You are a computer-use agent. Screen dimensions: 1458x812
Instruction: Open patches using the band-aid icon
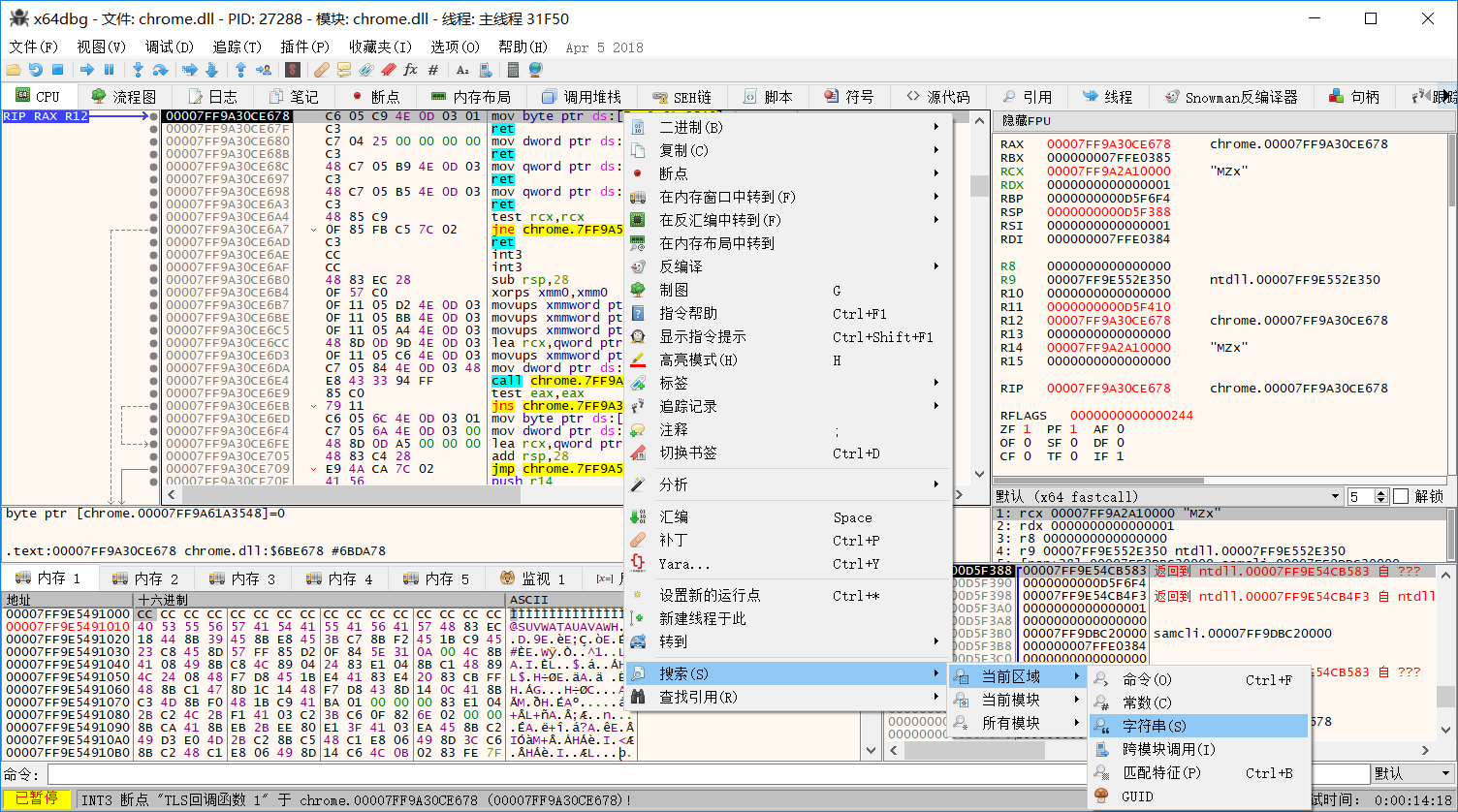point(322,70)
